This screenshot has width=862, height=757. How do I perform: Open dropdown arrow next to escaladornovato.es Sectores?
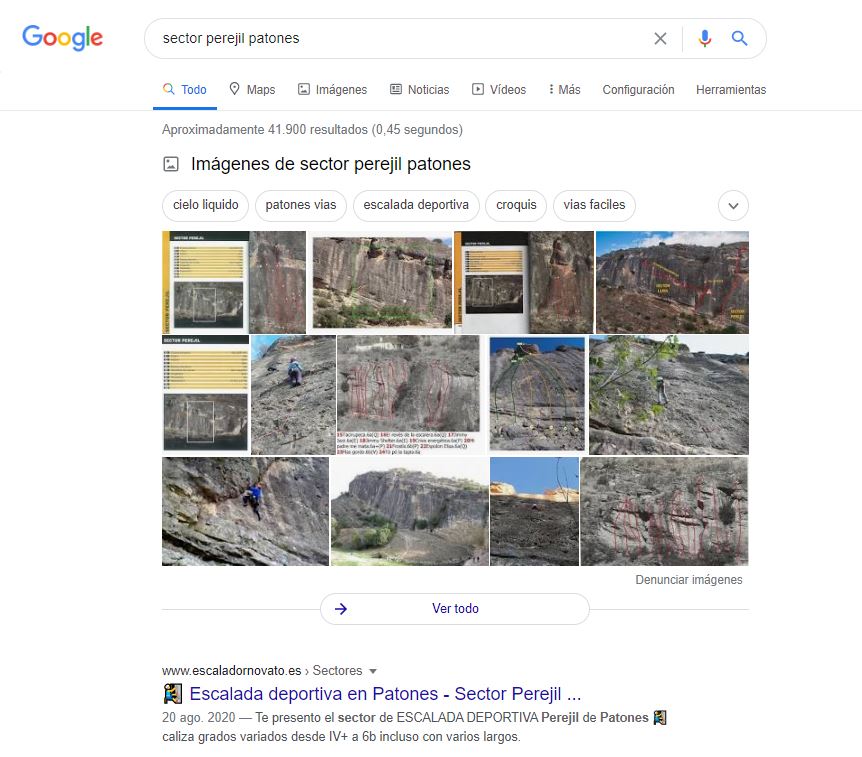click(373, 671)
